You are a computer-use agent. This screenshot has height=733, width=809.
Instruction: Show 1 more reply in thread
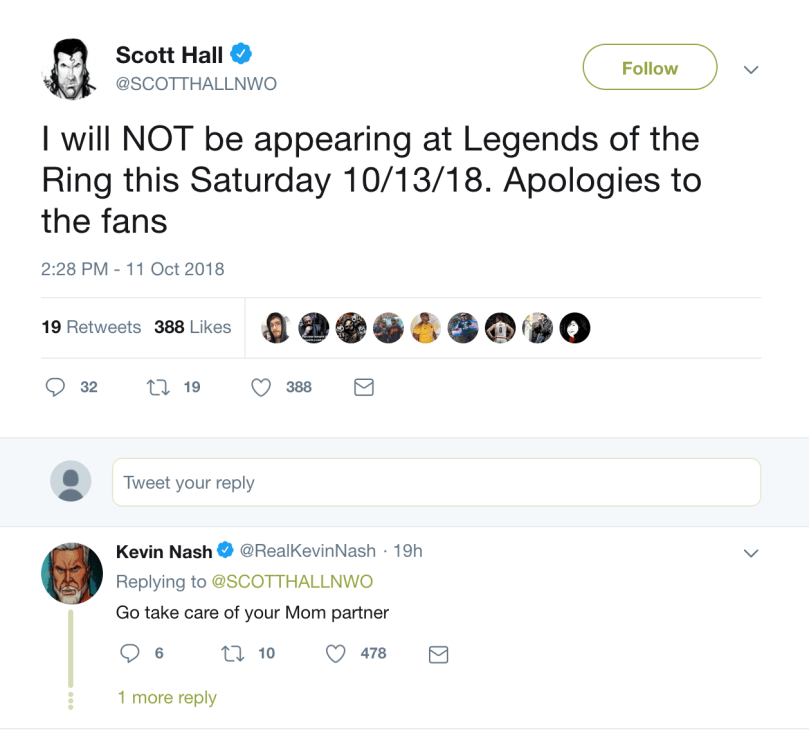pos(167,698)
